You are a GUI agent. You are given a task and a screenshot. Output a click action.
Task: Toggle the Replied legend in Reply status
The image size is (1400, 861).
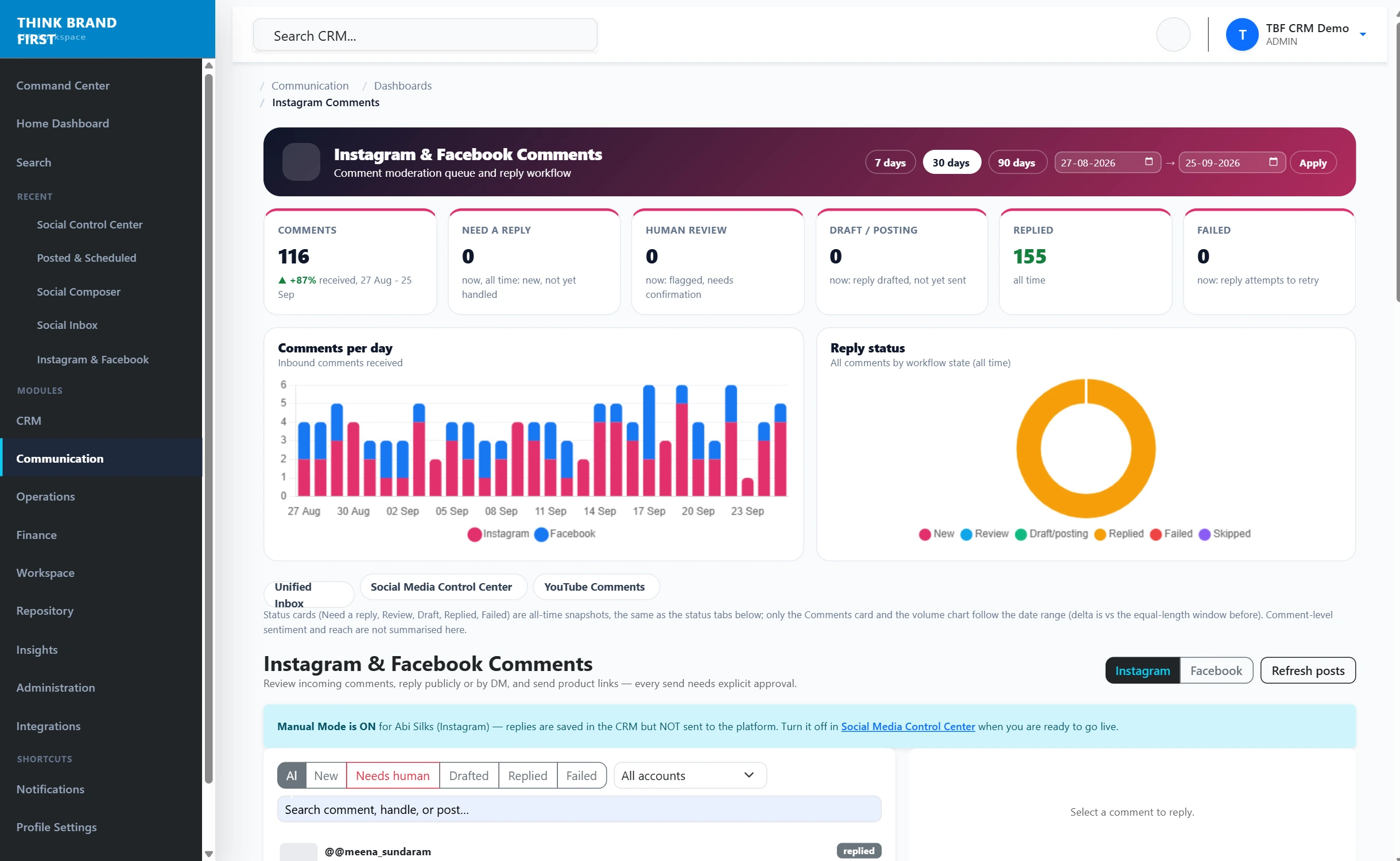point(1119,534)
